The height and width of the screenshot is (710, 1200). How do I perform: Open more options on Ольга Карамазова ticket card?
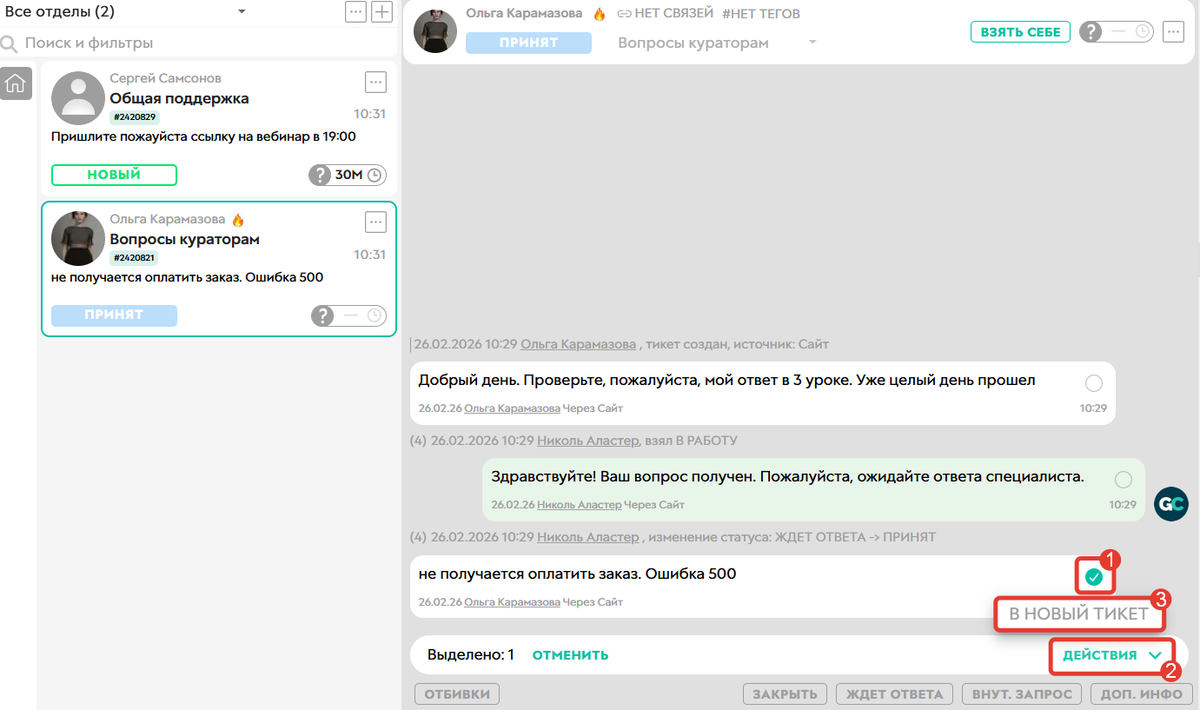click(x=375, y=222)
